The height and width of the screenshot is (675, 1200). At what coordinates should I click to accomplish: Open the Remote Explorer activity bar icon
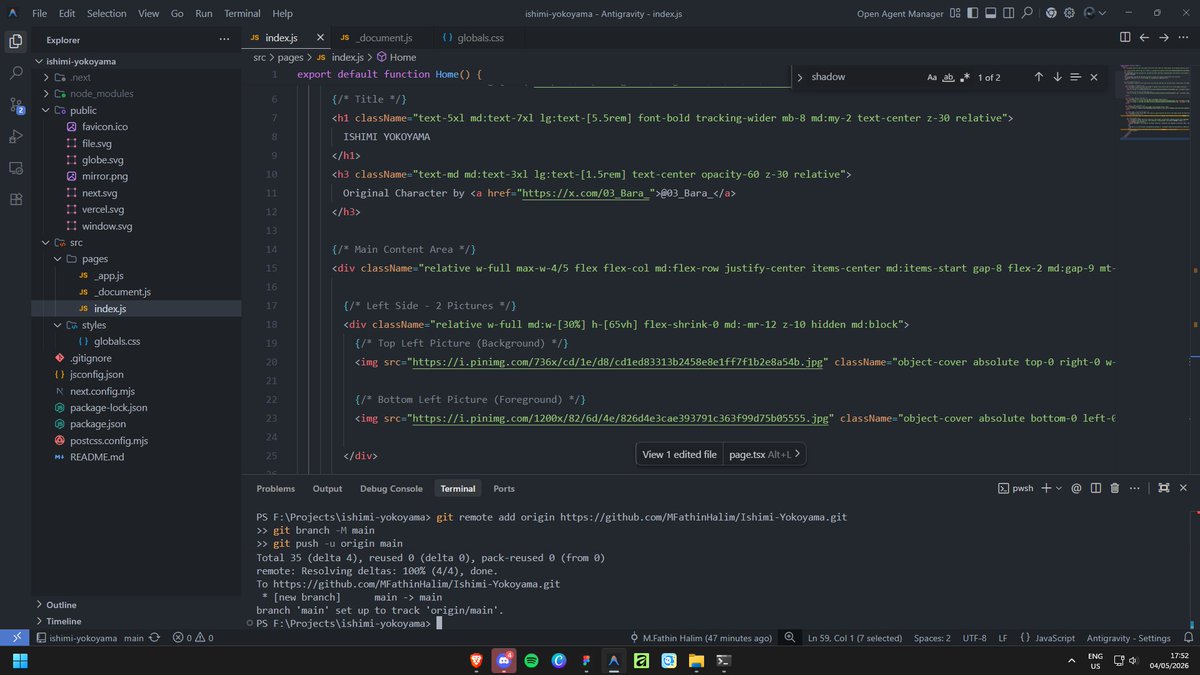pos(15,167)
